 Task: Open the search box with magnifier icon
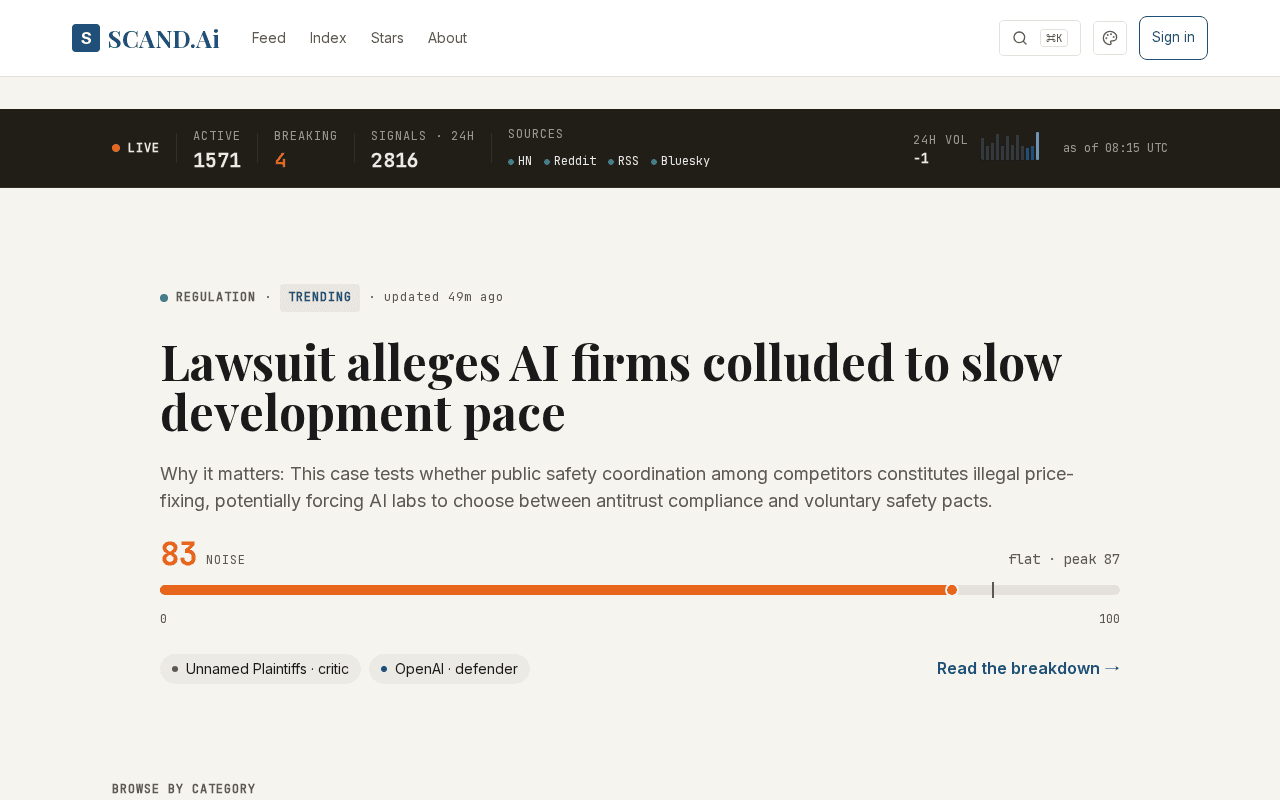1039,38
